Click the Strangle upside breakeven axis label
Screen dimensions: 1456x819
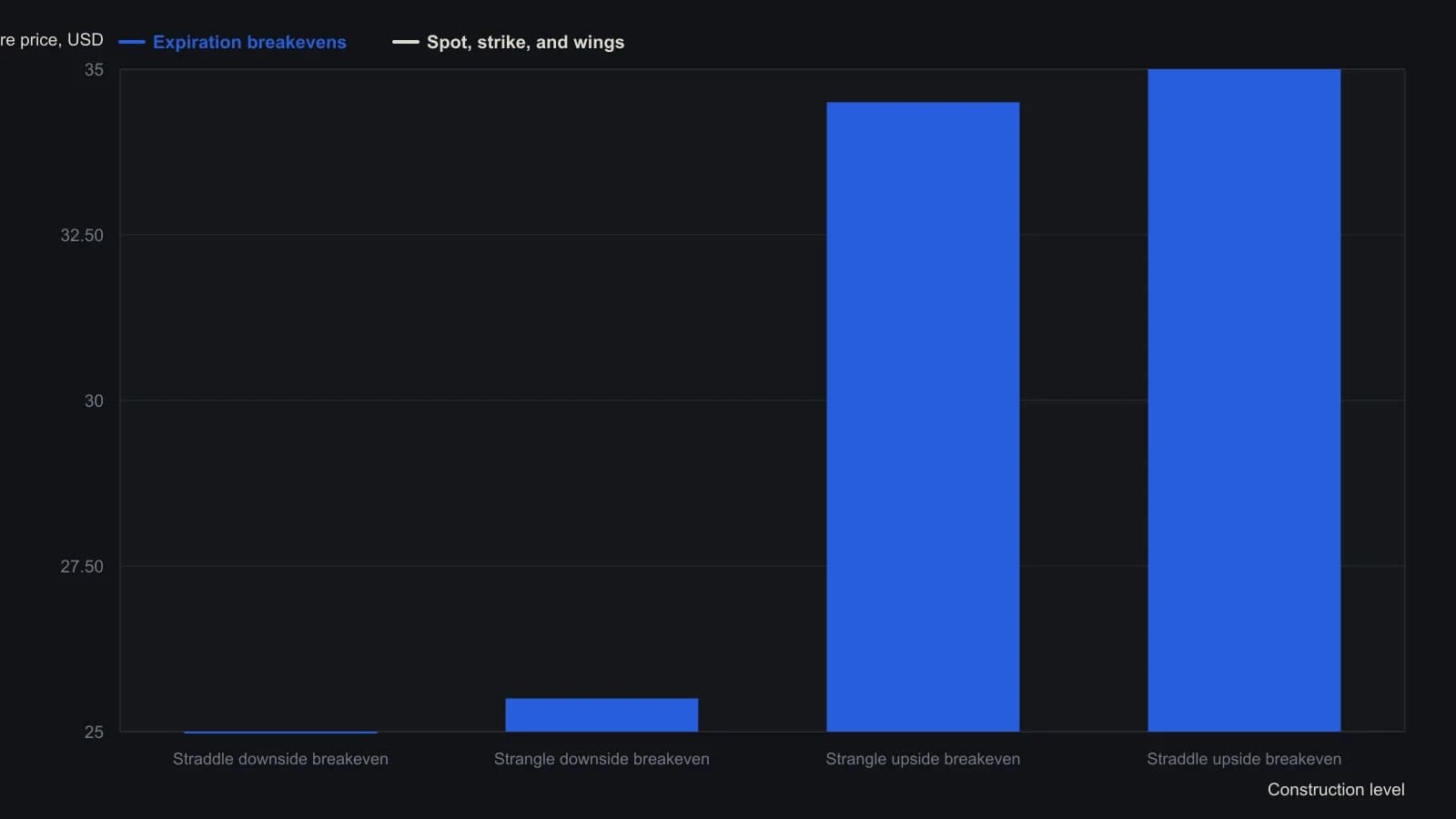[923, 759]
